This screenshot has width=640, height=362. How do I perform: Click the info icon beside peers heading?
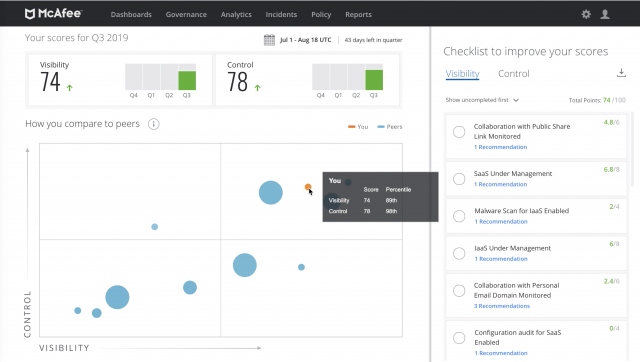tap(153, 124)
